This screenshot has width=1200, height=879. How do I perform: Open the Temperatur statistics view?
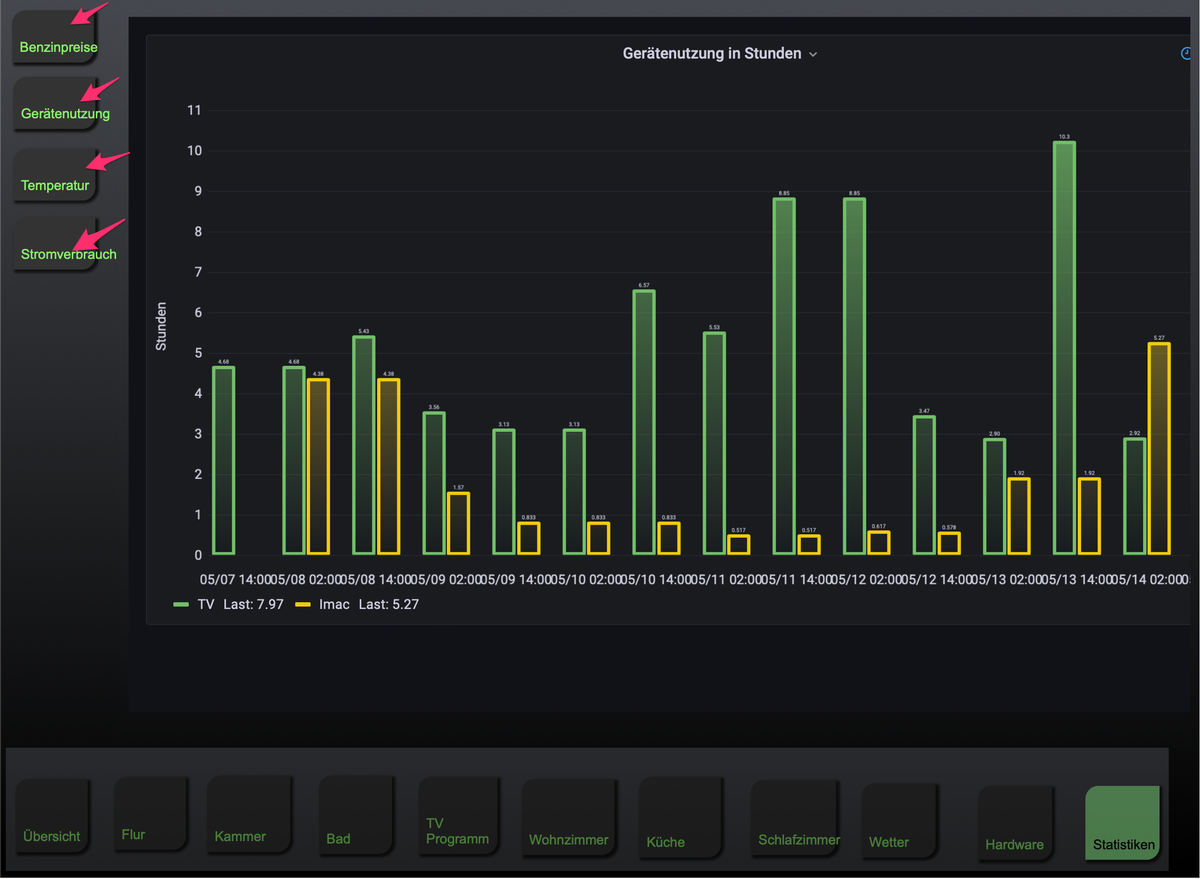[56, 175]
